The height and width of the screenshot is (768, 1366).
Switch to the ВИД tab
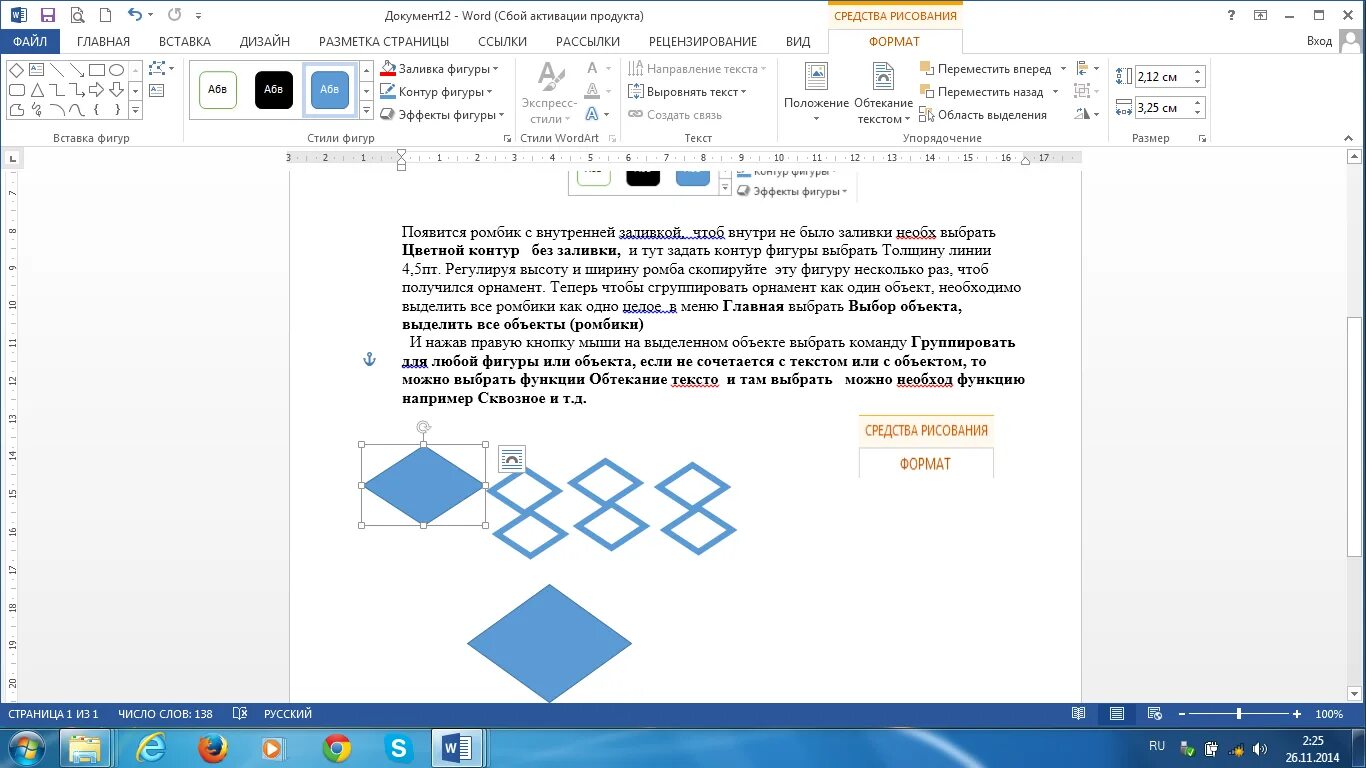click(x=798, y=41)
